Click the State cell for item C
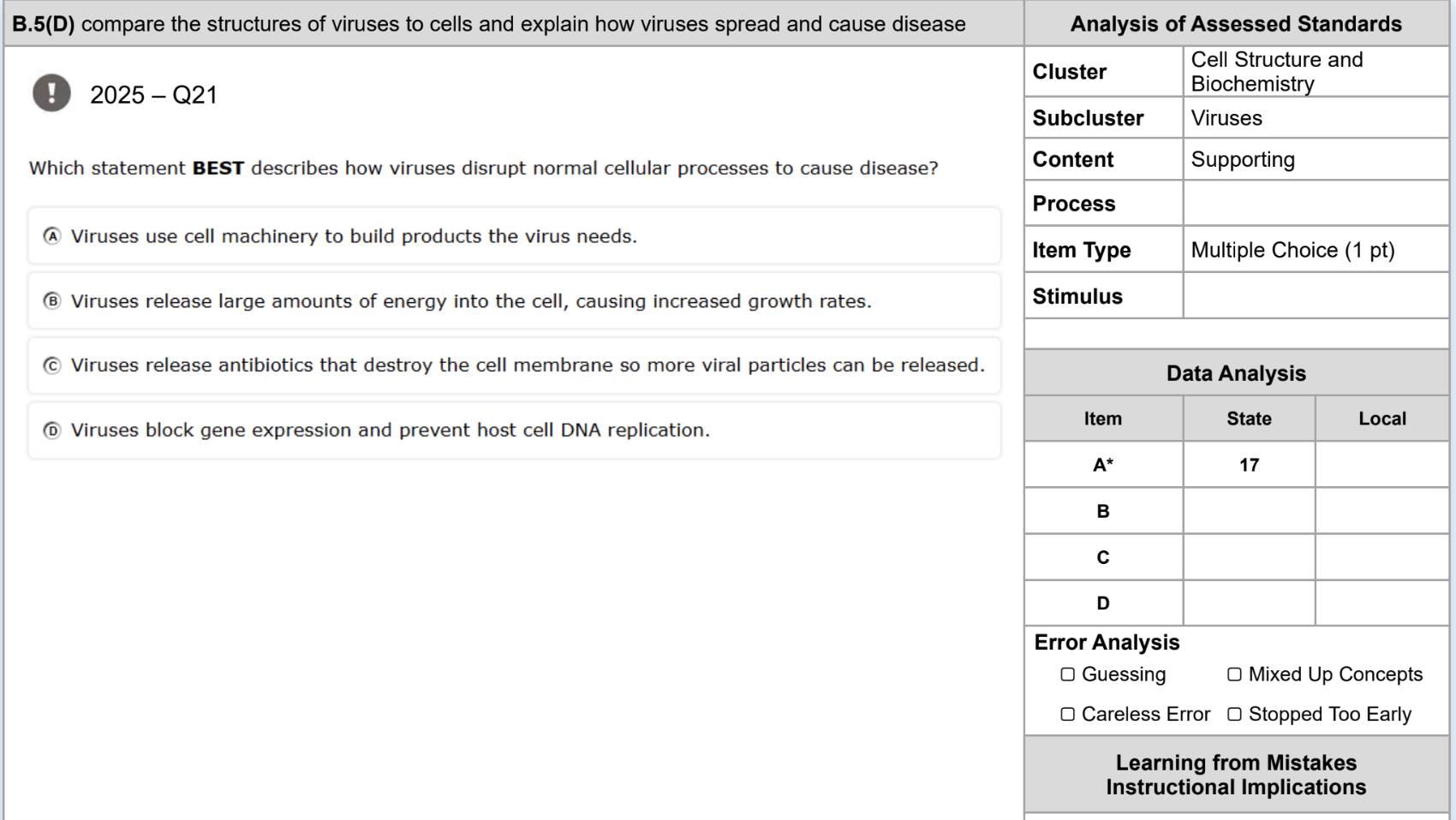This screenshot has height=820, width=1456. click(x=1249, y=557)
